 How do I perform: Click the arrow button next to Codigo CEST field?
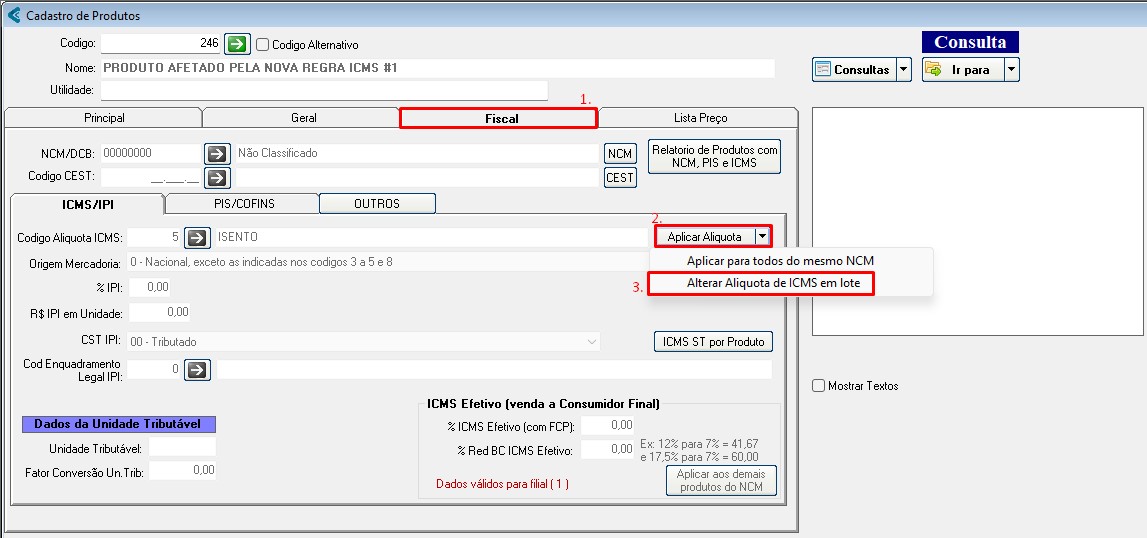coord(217,178)
